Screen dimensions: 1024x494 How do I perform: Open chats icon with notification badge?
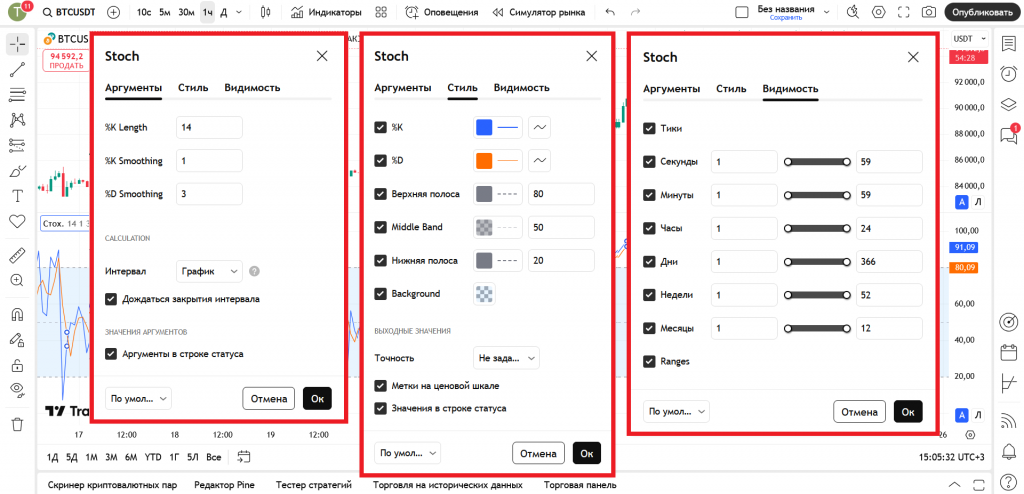1008,134
